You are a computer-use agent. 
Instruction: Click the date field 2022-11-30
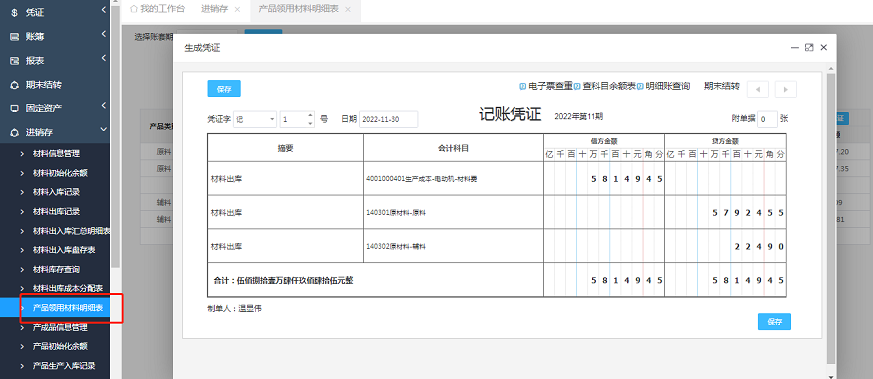click(x=389, y=119)
